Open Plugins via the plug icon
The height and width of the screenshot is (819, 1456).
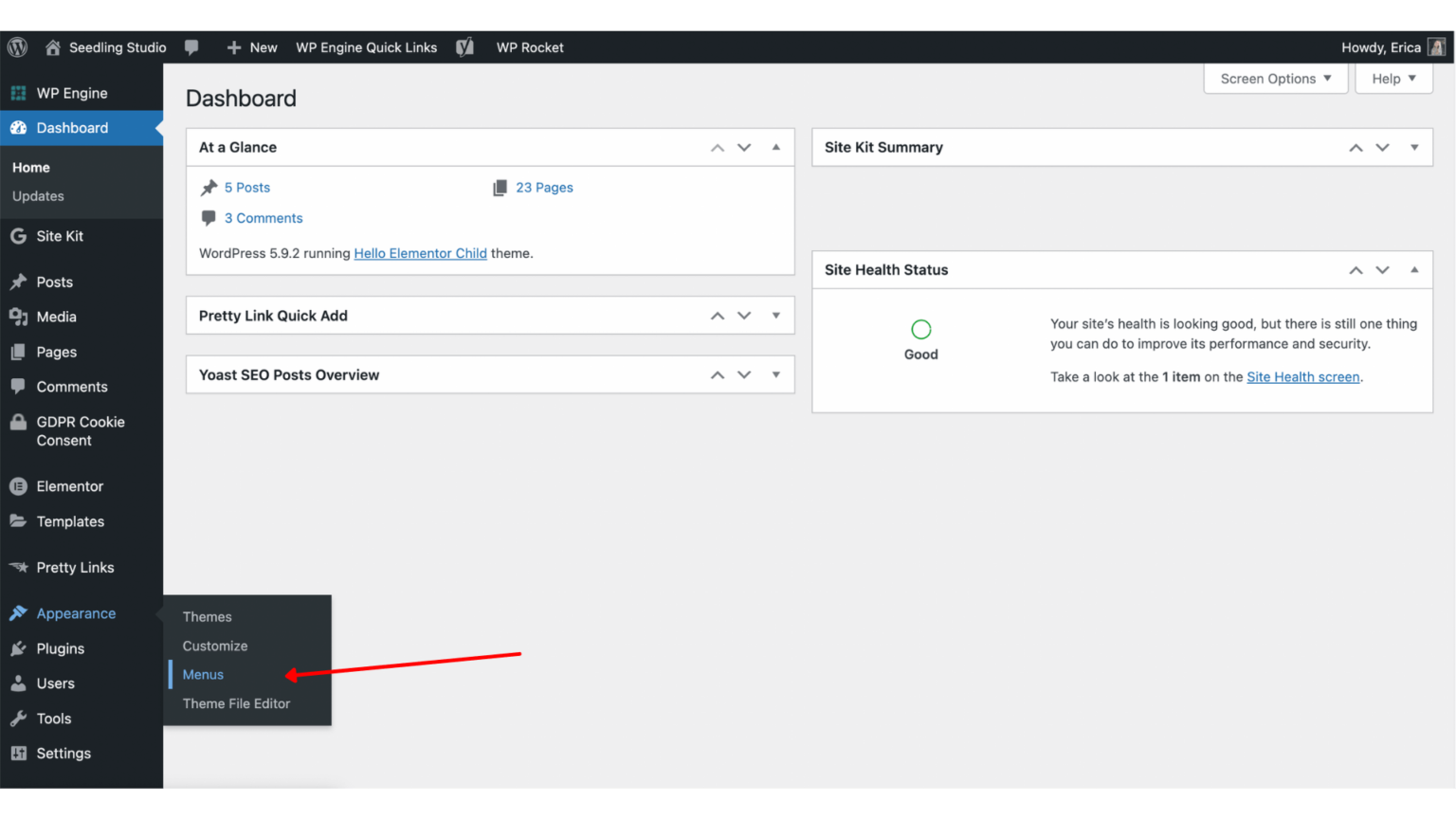coord(19,648)
